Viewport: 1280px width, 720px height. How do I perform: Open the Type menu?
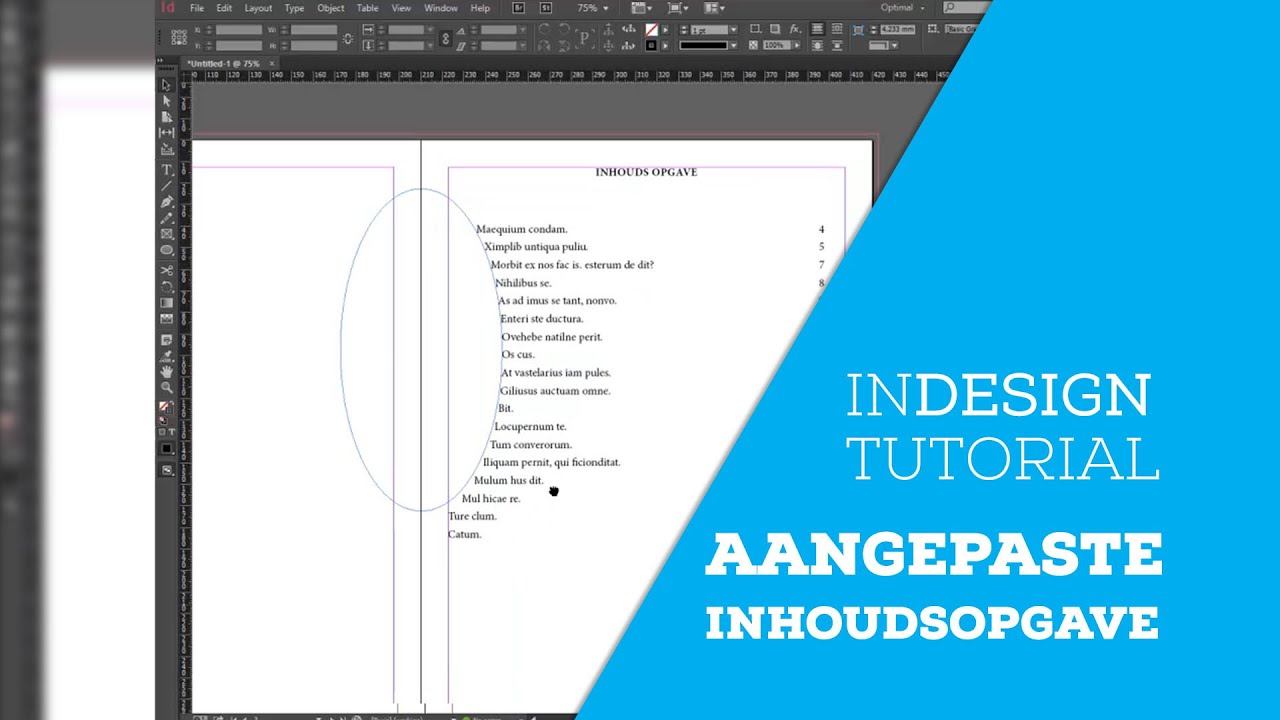[x=294, y=8]
